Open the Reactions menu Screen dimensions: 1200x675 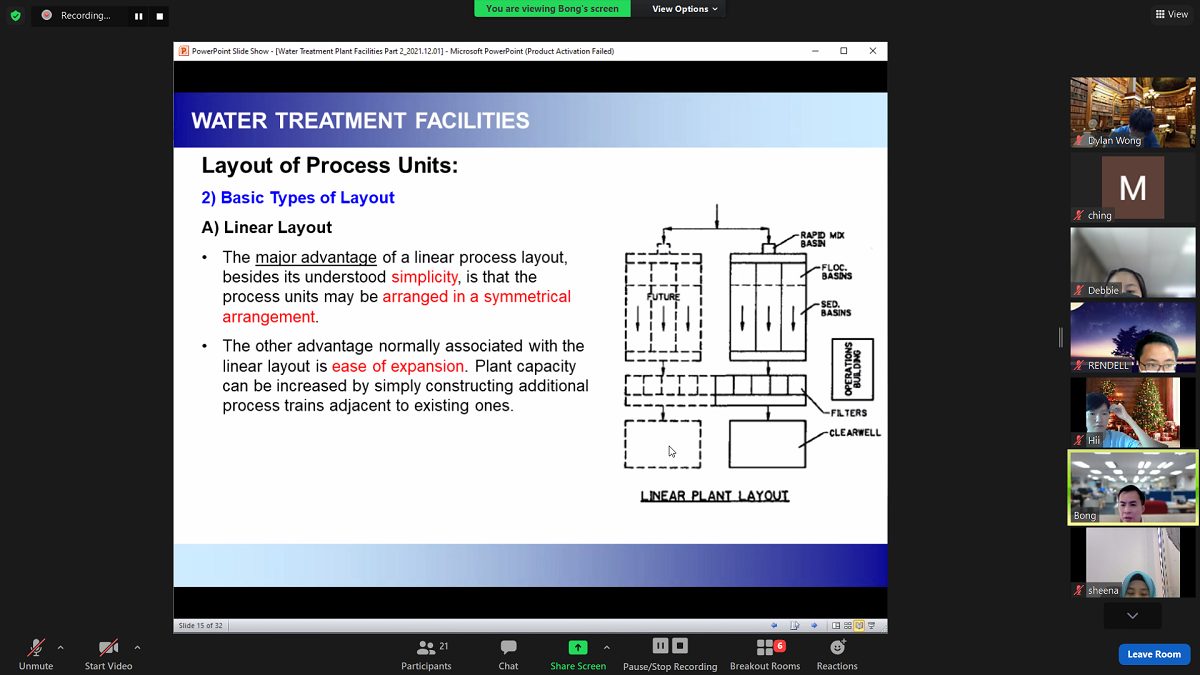[x=837, y=655]
